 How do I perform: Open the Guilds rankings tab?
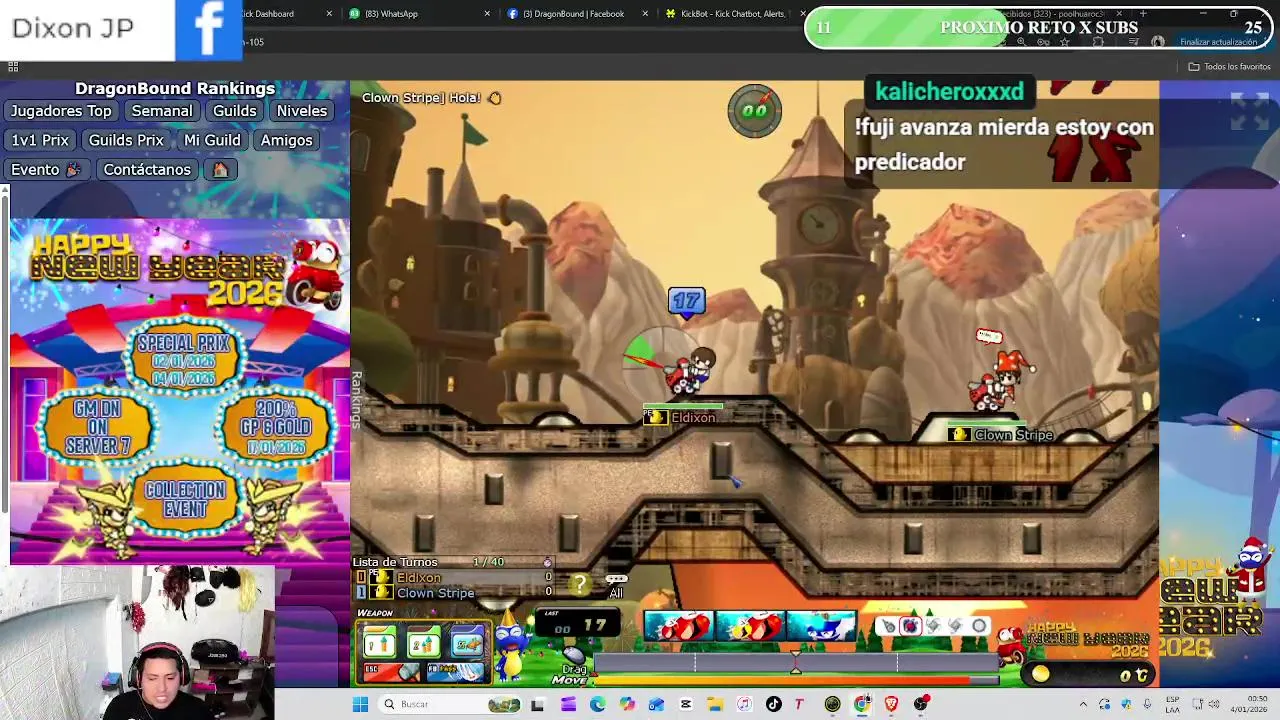tap(235, 111)
